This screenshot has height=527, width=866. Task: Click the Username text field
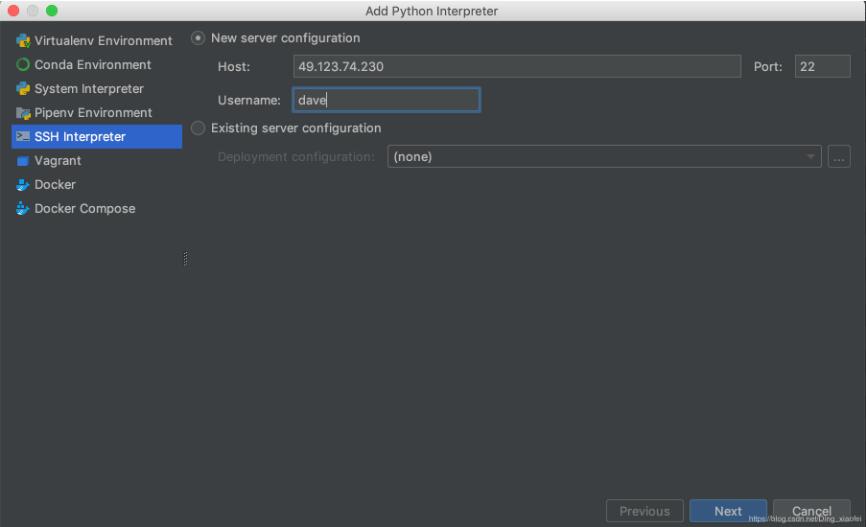386,100
